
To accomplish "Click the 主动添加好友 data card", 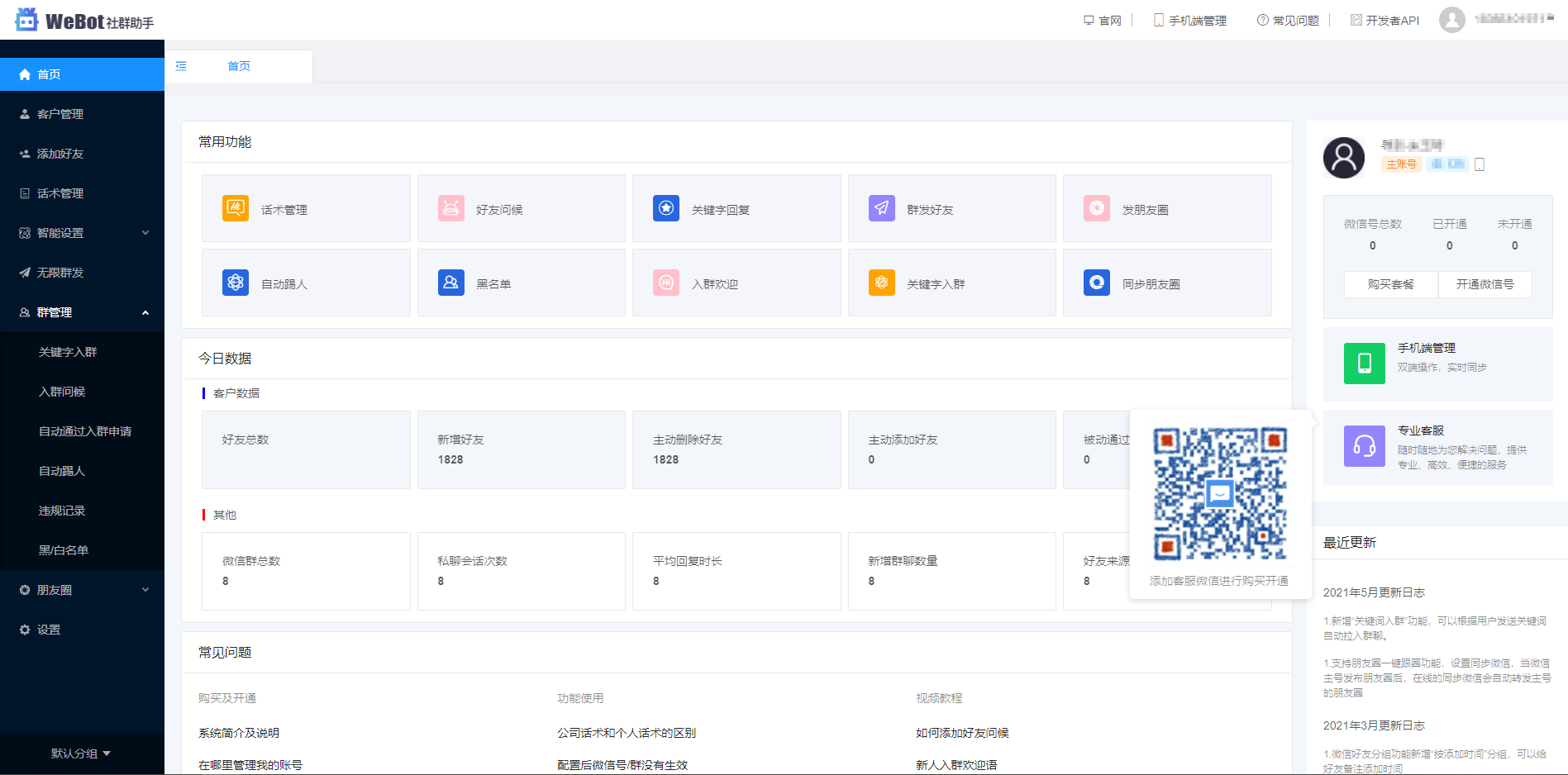I will click(x=952, y=449).
